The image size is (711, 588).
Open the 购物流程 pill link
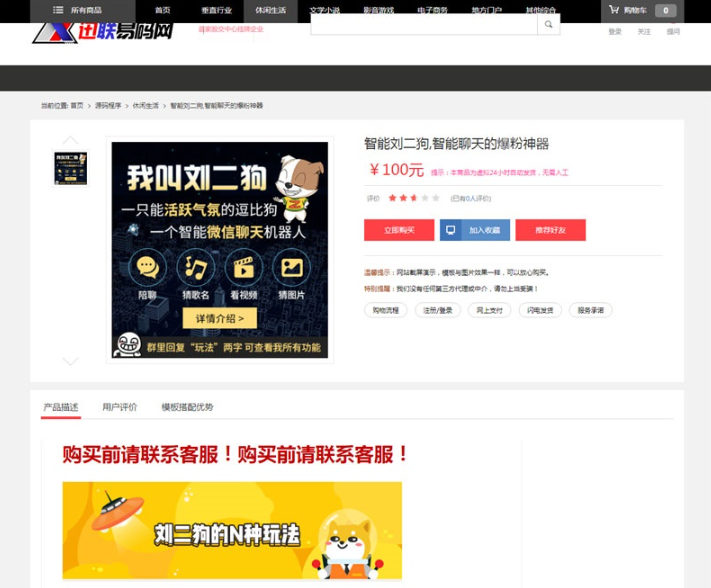(385, 310)
